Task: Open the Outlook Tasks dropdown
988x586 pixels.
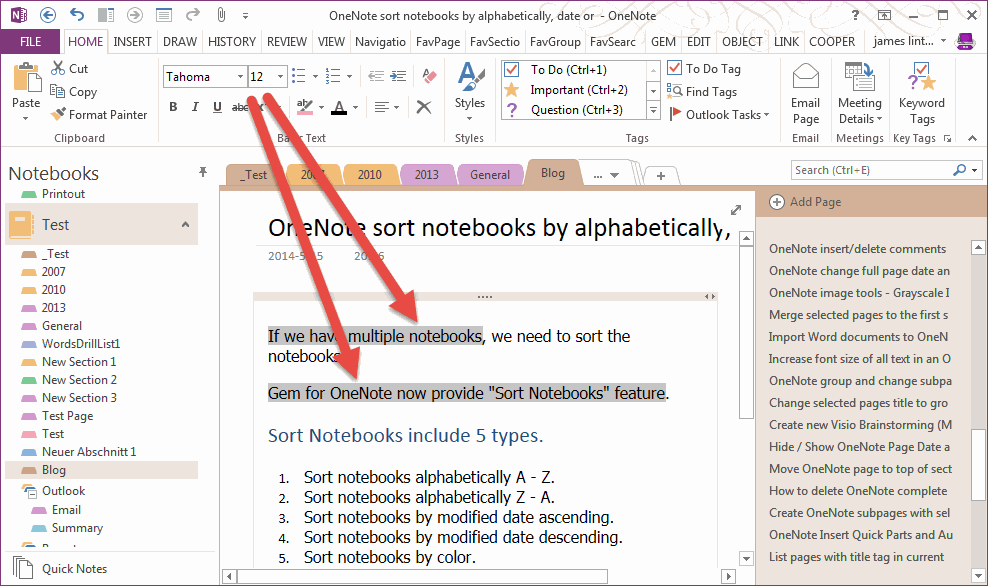Action: [x=719, y=115]
